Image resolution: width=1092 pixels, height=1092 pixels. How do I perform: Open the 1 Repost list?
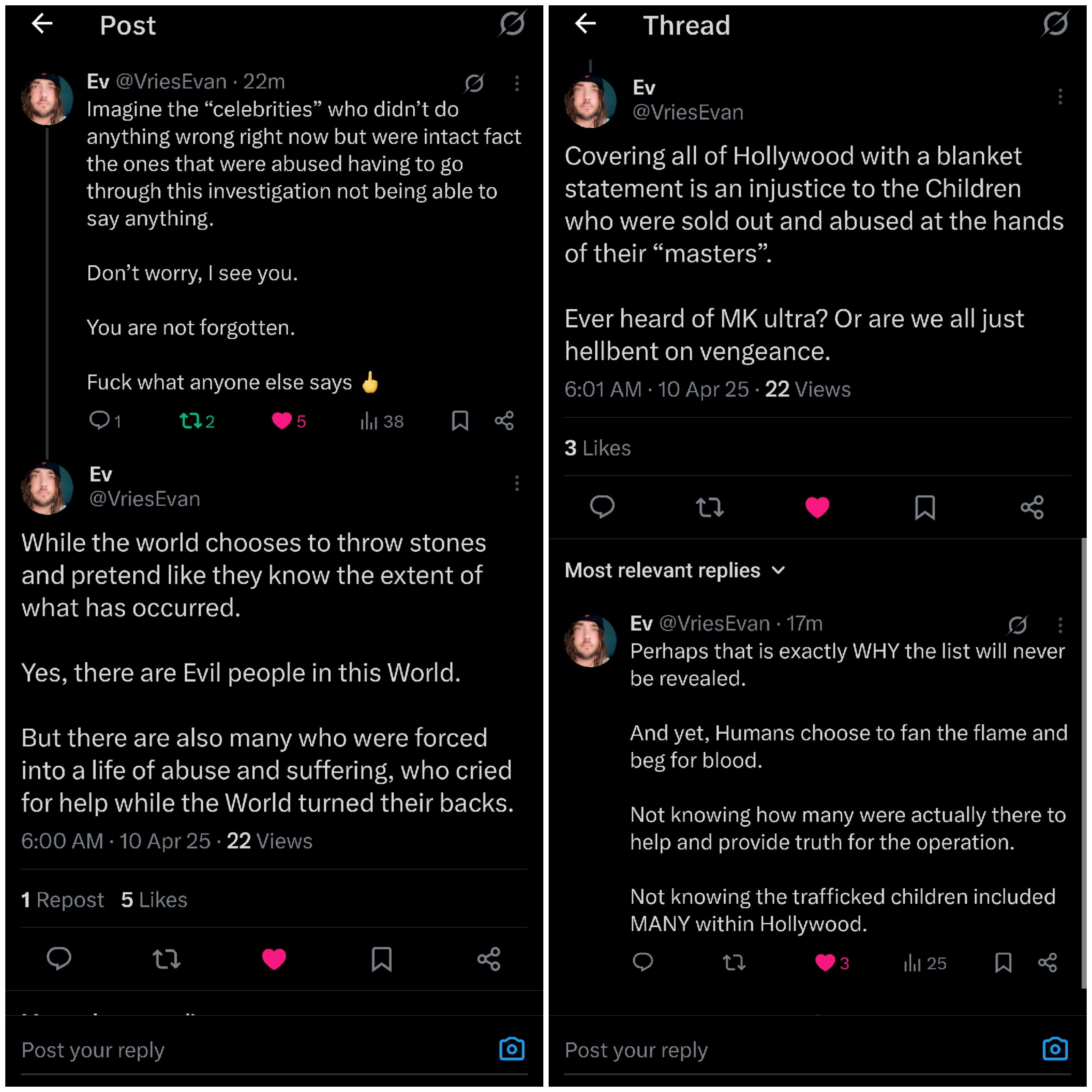point(63,900)
